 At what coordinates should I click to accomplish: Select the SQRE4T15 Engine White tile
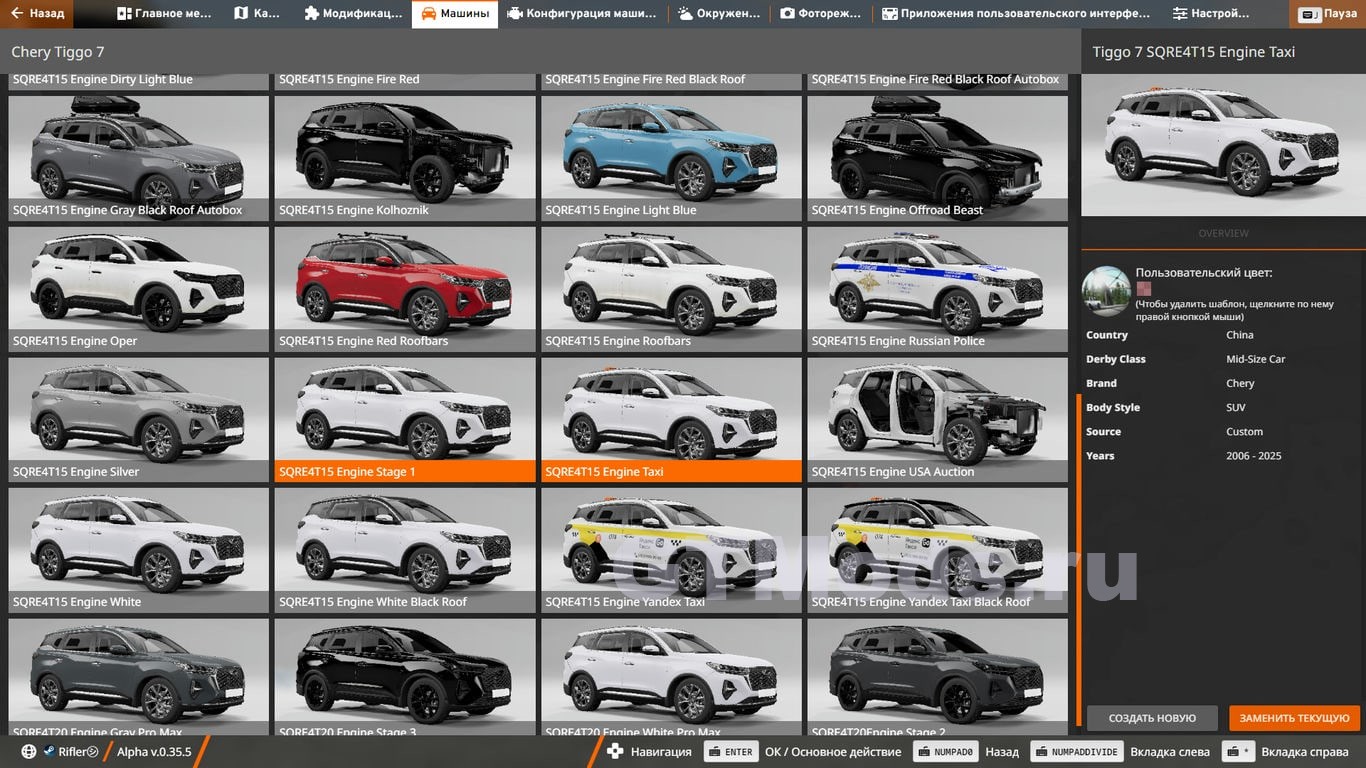(139, 550)
